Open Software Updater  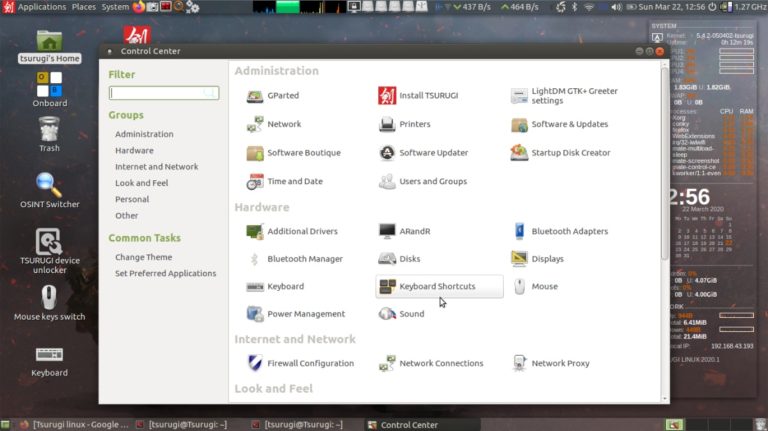[x=423, y=153]
